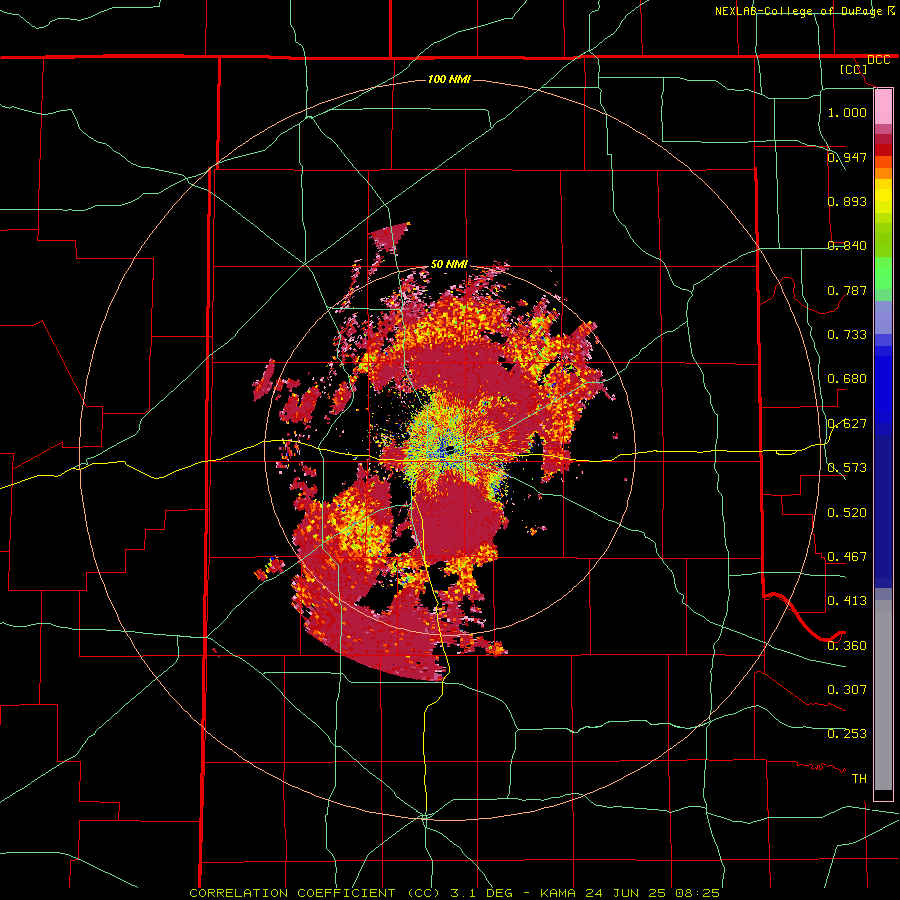
Task: Click the CORRELATION COEFFICIENT (CC) caption text
Action: tap(314, 893)
